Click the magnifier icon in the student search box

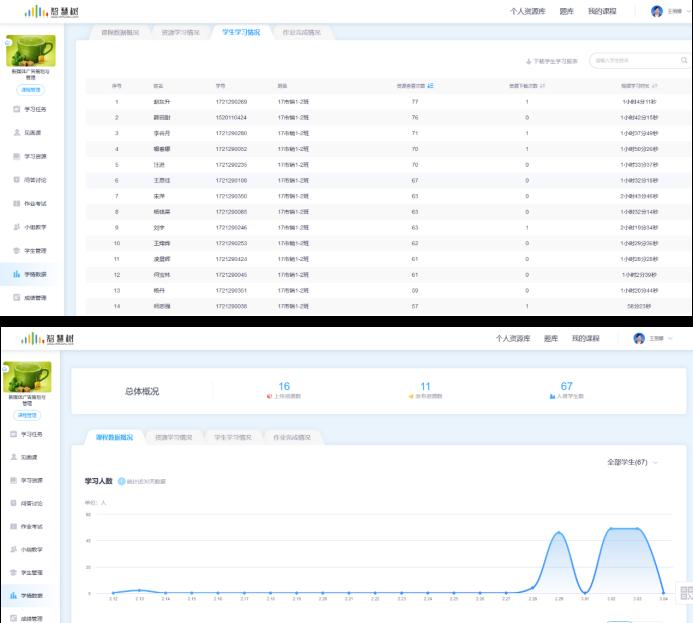[x=684, y=61]
